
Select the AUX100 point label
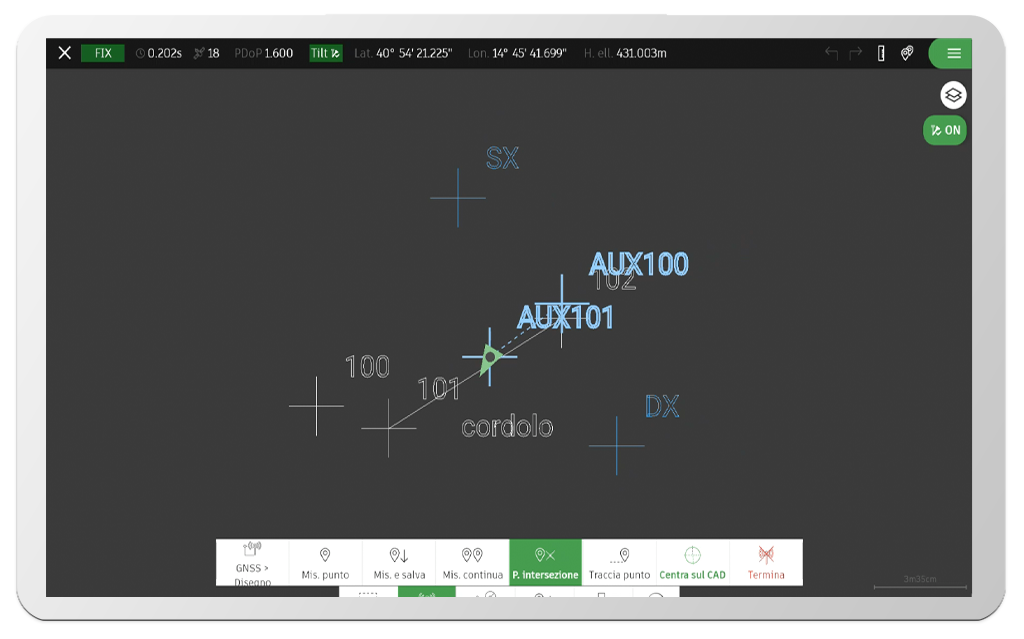click(640, 264)
